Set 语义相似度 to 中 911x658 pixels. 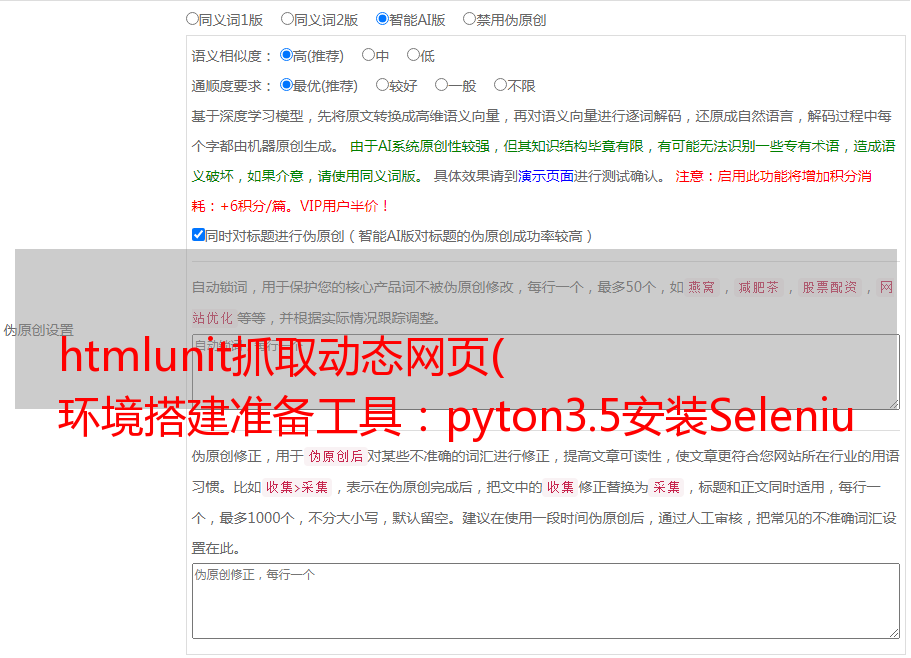pyautogui.click(x=368, y=55)
